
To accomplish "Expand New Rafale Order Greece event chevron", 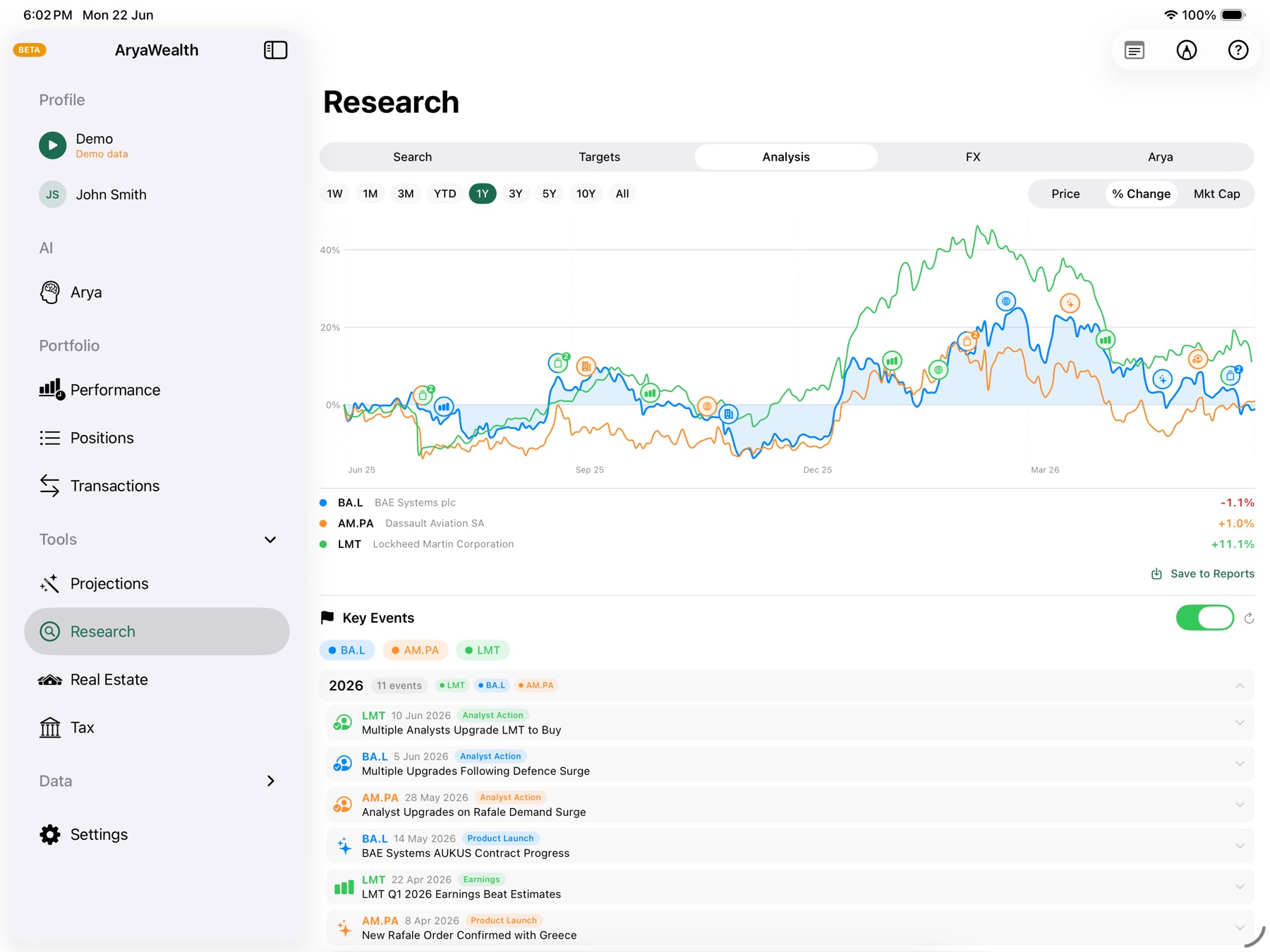I will click(x=1240, y=928).
